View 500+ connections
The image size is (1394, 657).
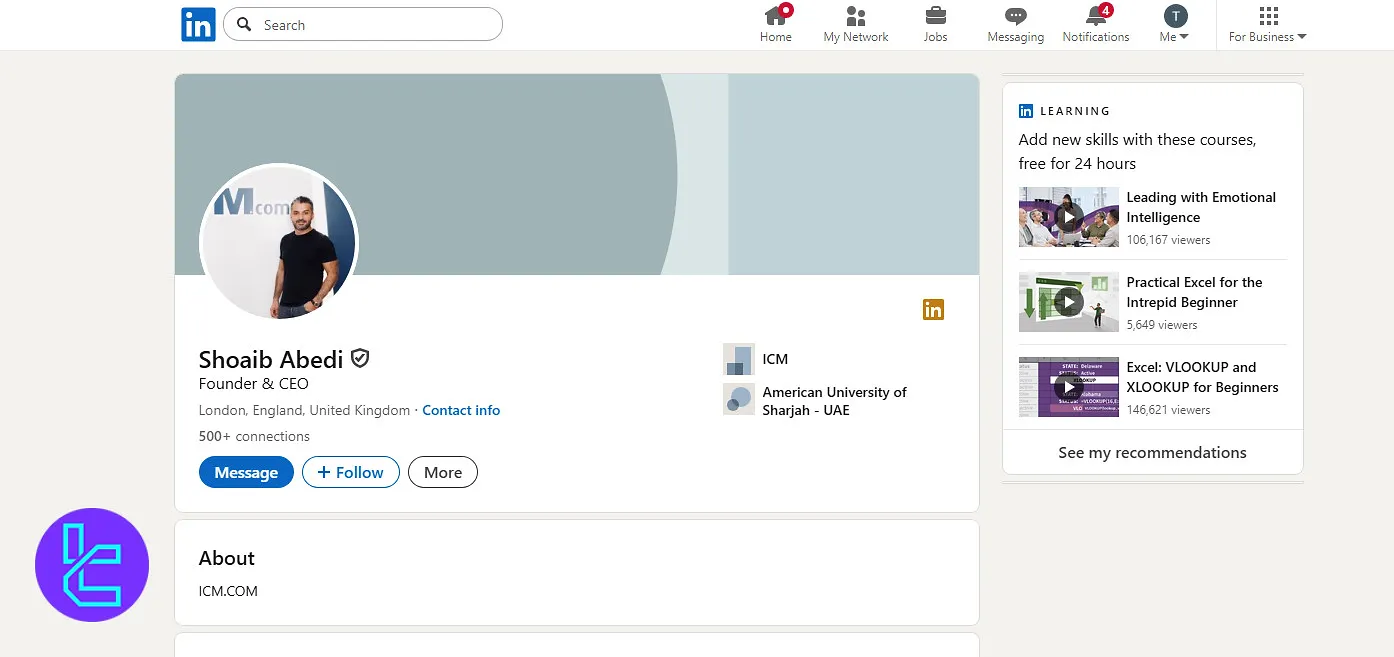click(x=254, y=436)
